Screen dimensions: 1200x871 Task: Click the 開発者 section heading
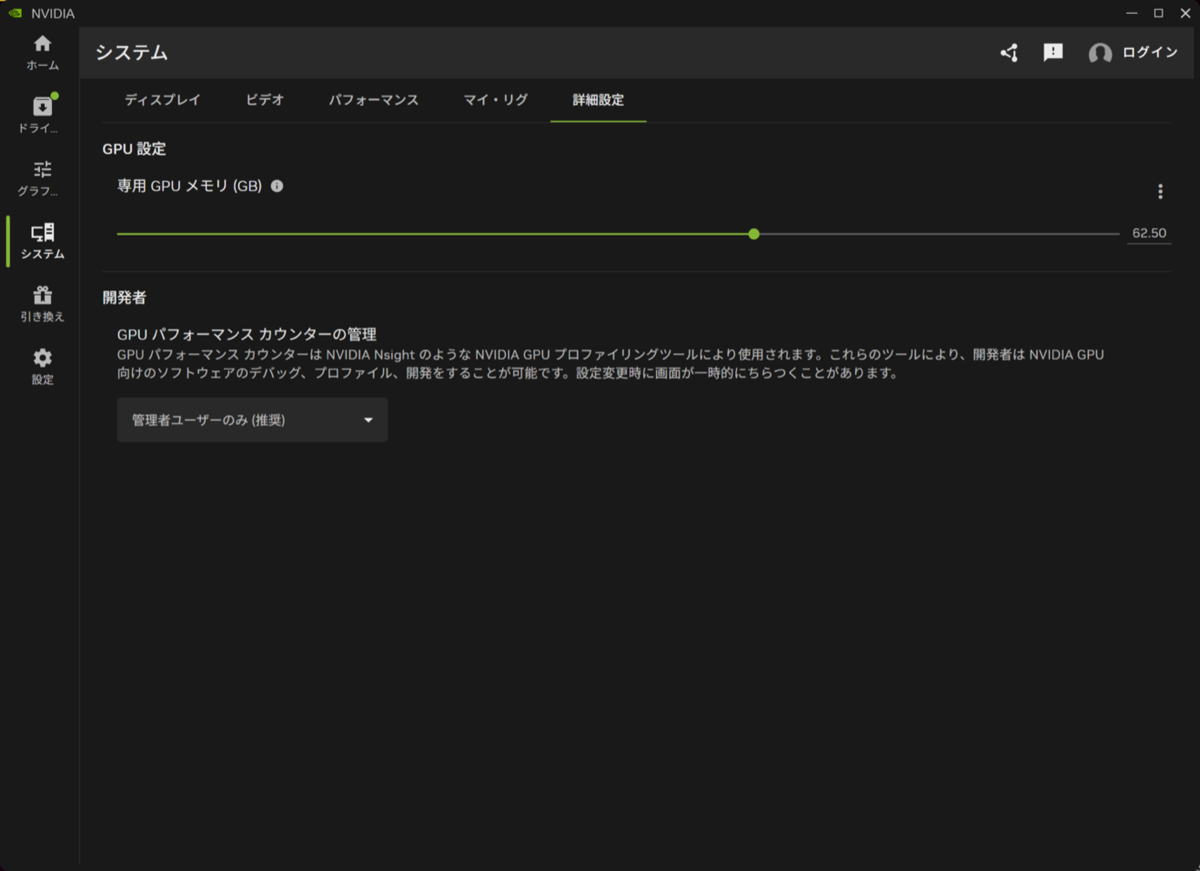pyautogui.click(x=124, y=297)
